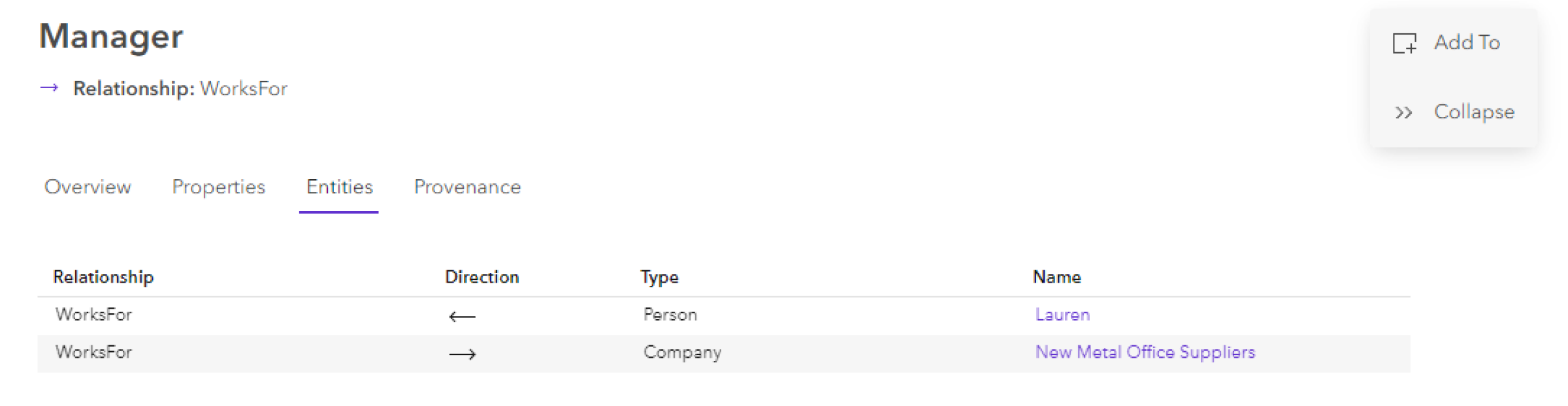Open the Provenance tab

tap(466, 187)
